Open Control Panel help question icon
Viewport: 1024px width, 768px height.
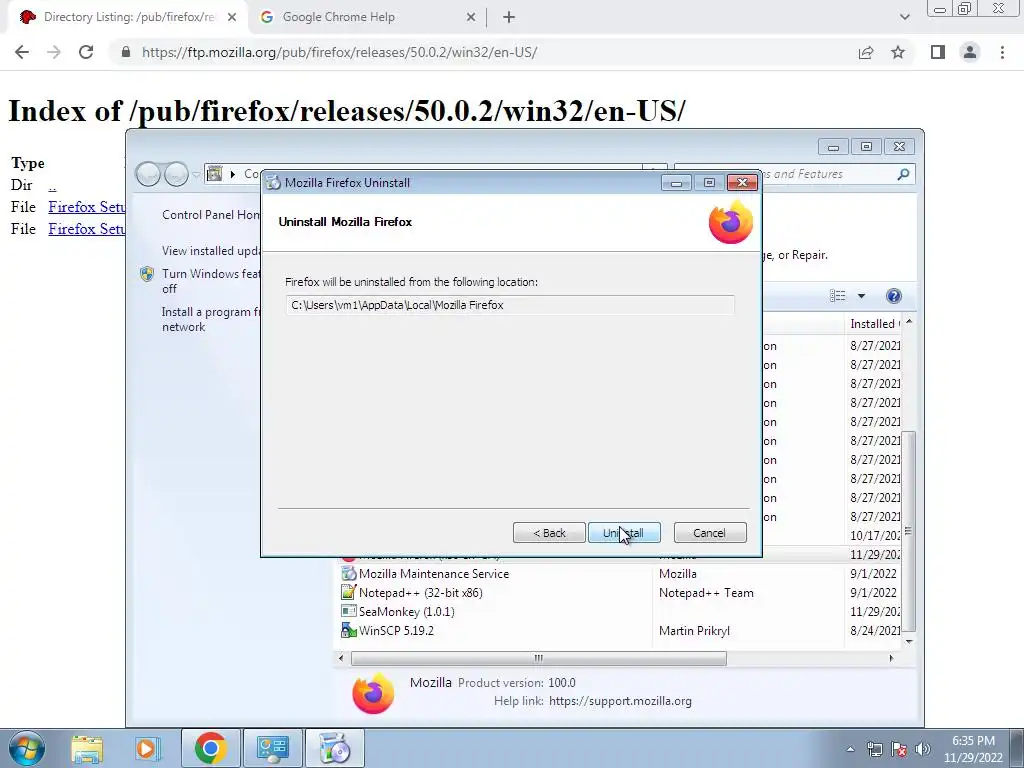pos(893,296)
